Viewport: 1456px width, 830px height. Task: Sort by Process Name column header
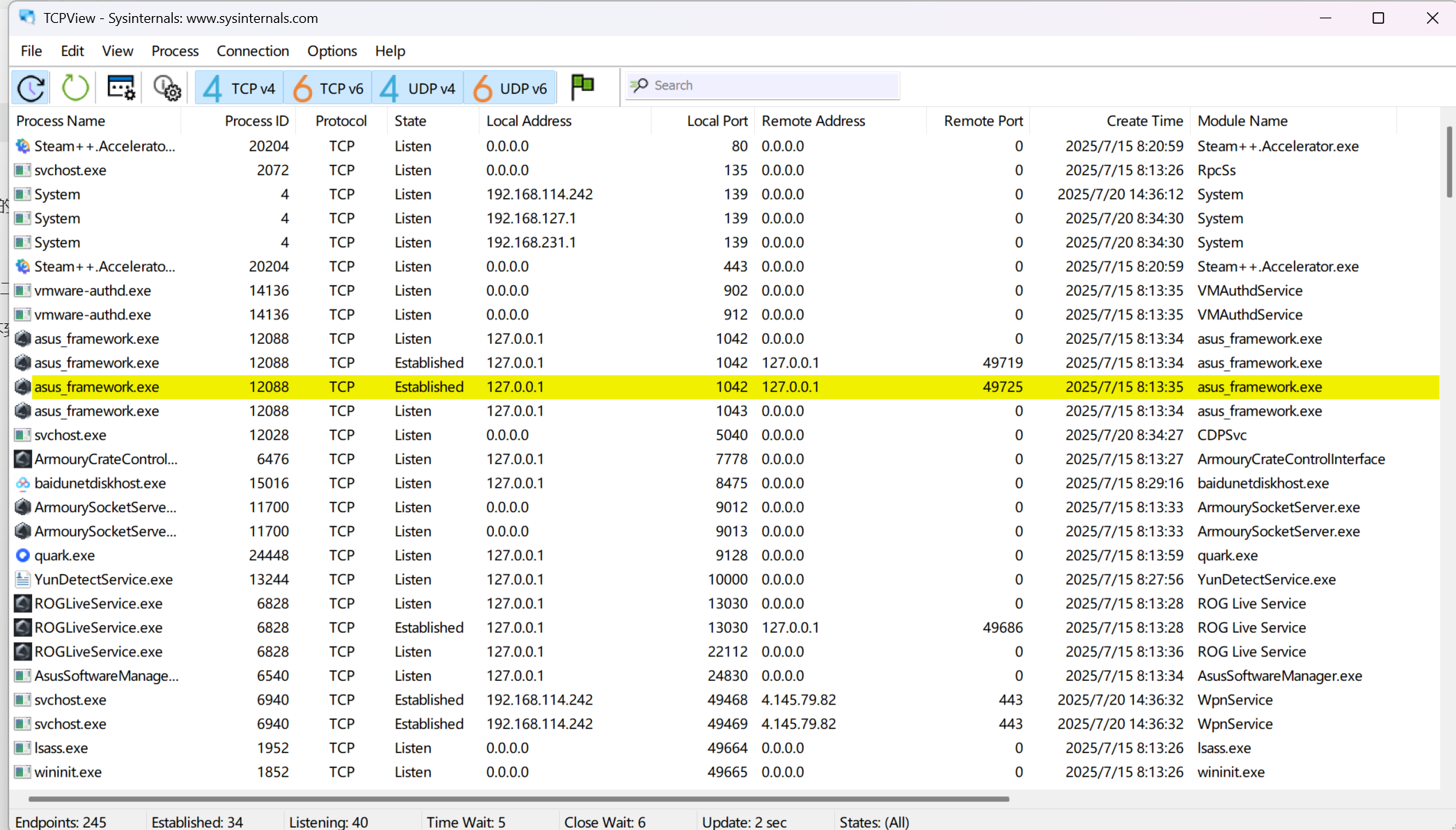(96, 121)
